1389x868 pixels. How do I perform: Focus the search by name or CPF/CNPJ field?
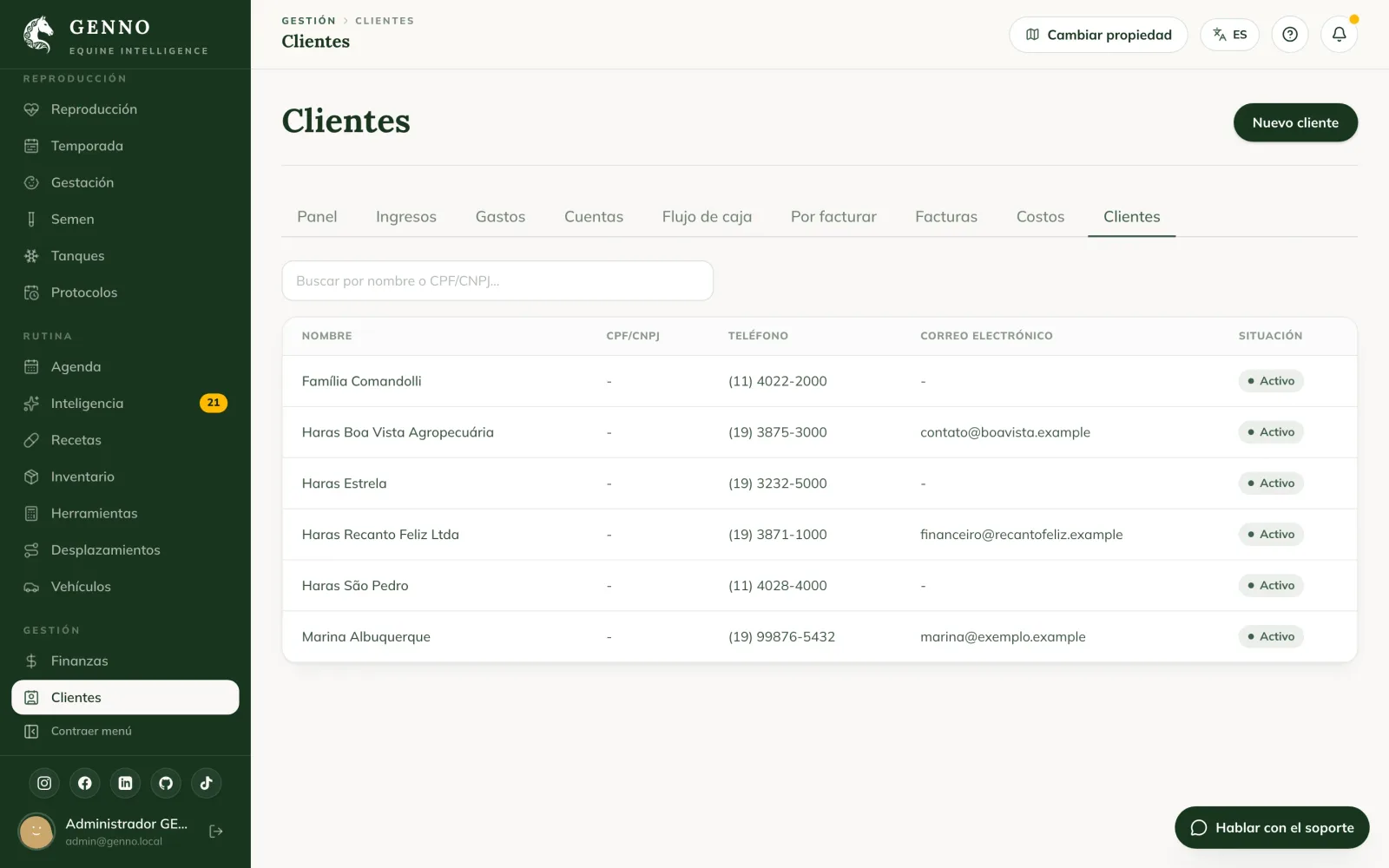pyautogui.click(x=497, y=281)
